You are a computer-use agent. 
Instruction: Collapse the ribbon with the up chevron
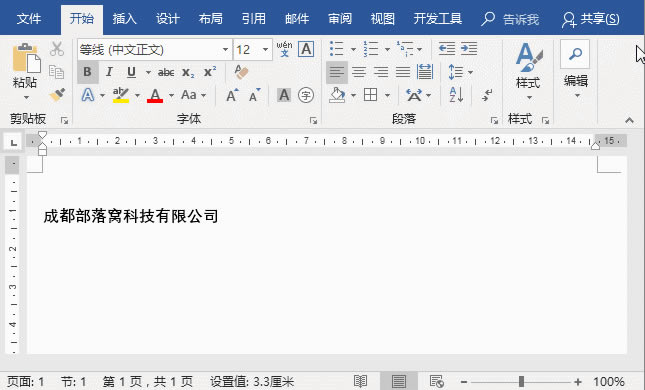click(x=629, y=120)
